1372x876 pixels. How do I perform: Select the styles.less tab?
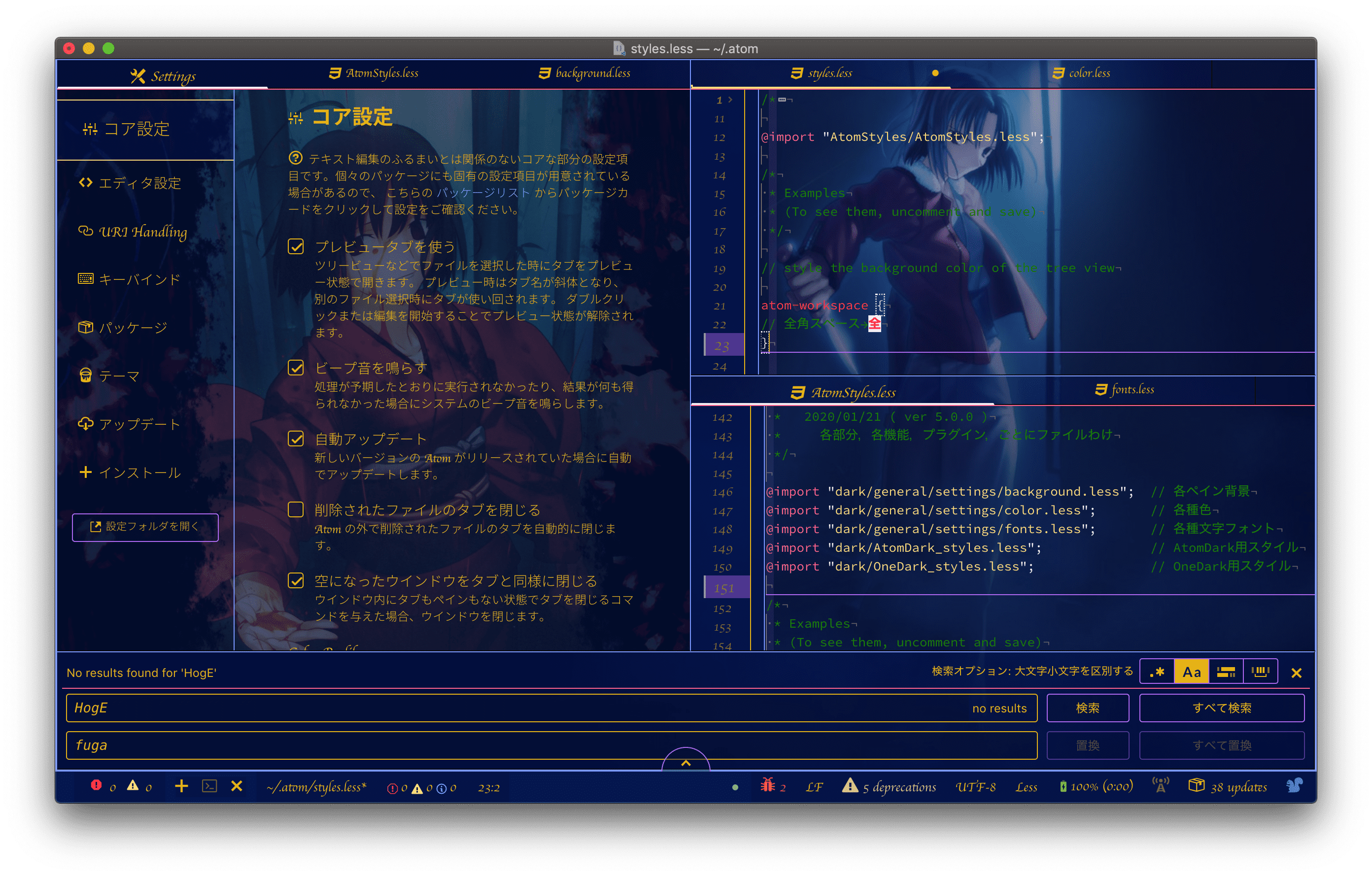coord(822,73)
